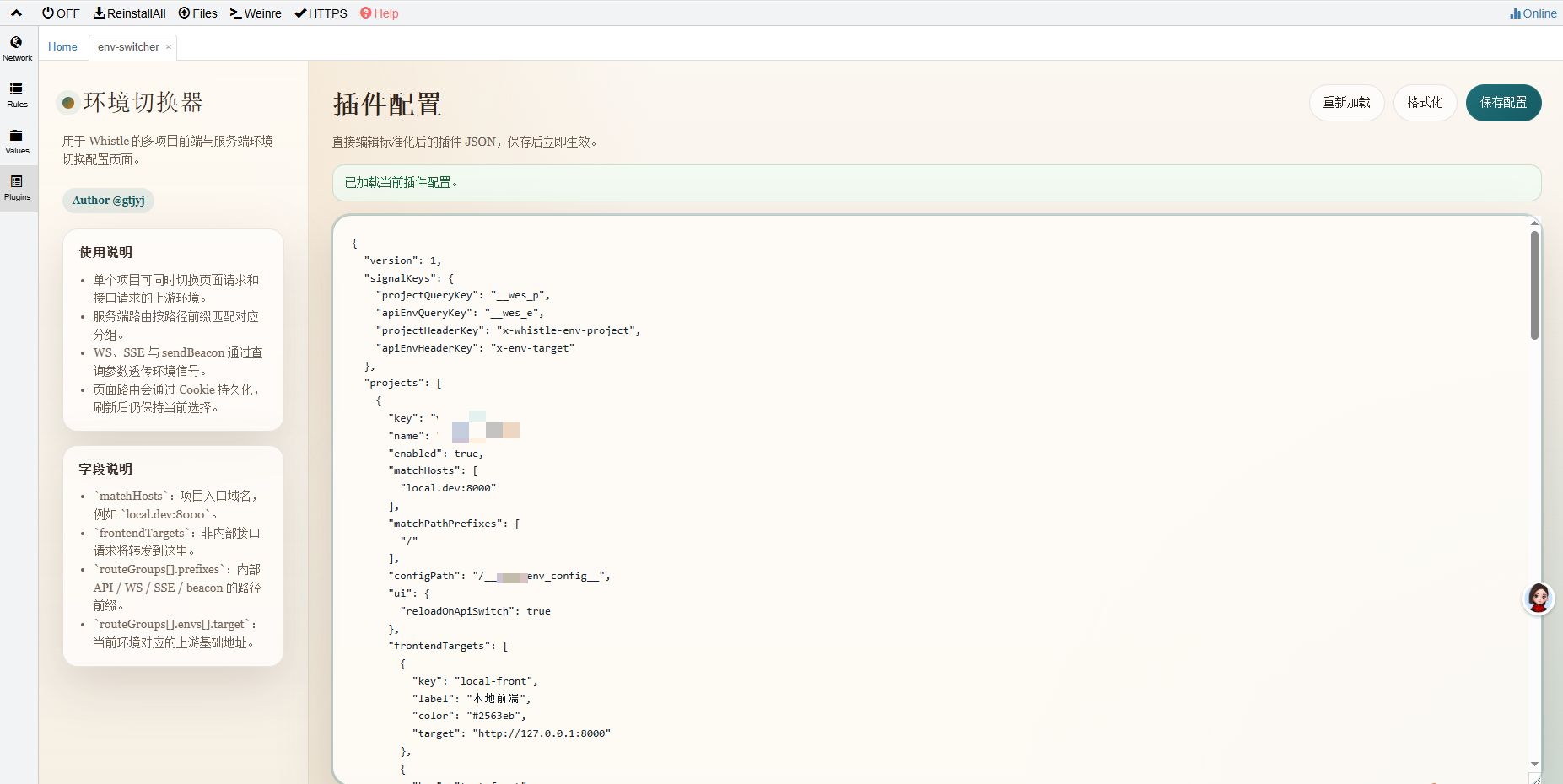Close the env-switcher tab
Image resolution: width=1563 pixels, height=784 pixels.
tap(169, 47)
